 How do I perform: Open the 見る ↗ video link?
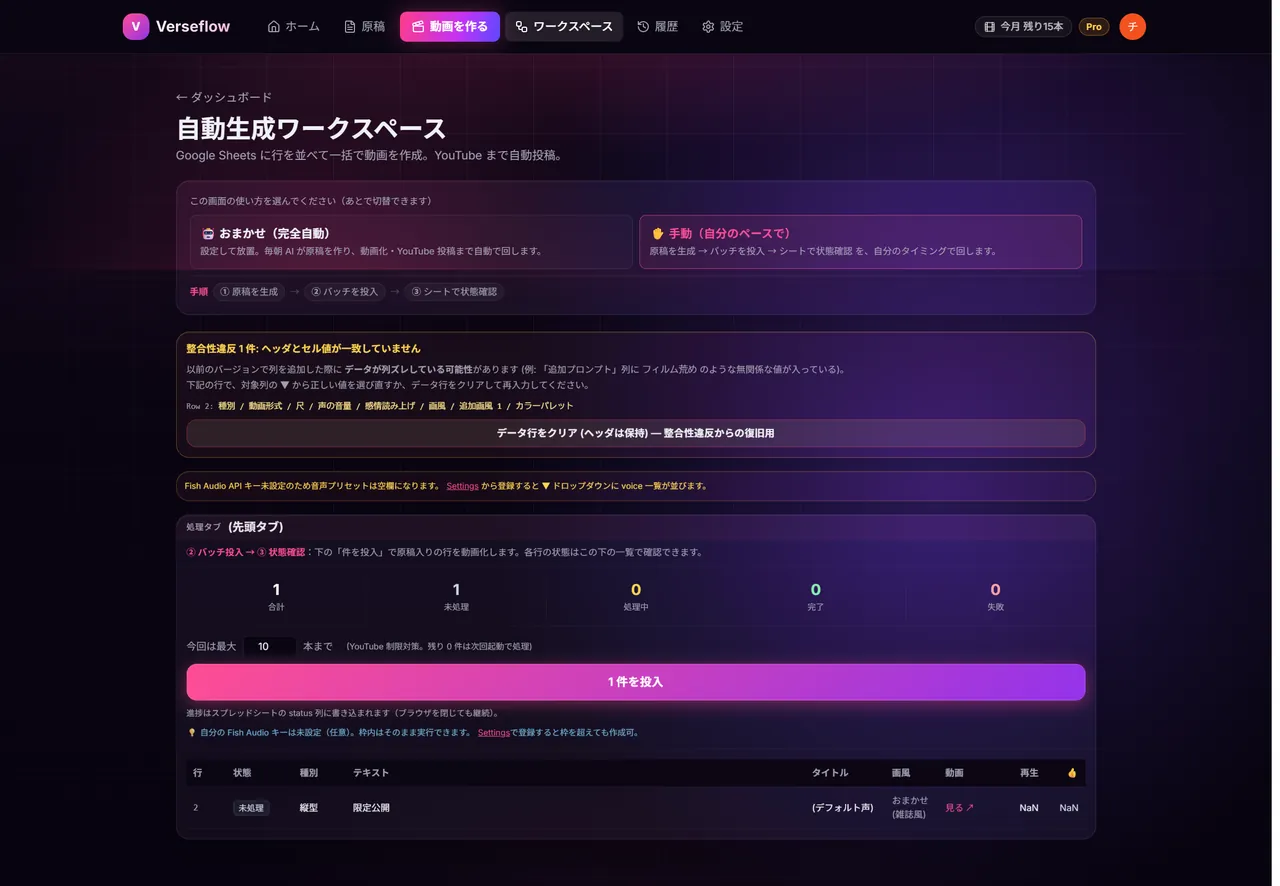tap(959, 808)
